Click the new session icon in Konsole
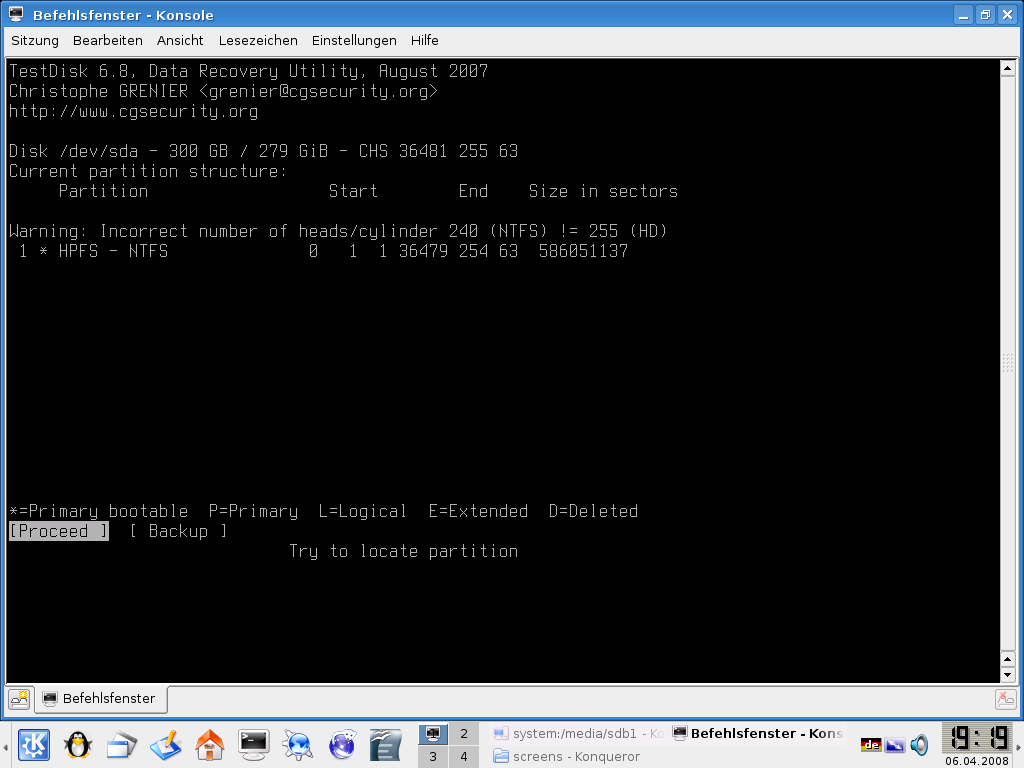 pyautogui.click(x=19, y=699)
